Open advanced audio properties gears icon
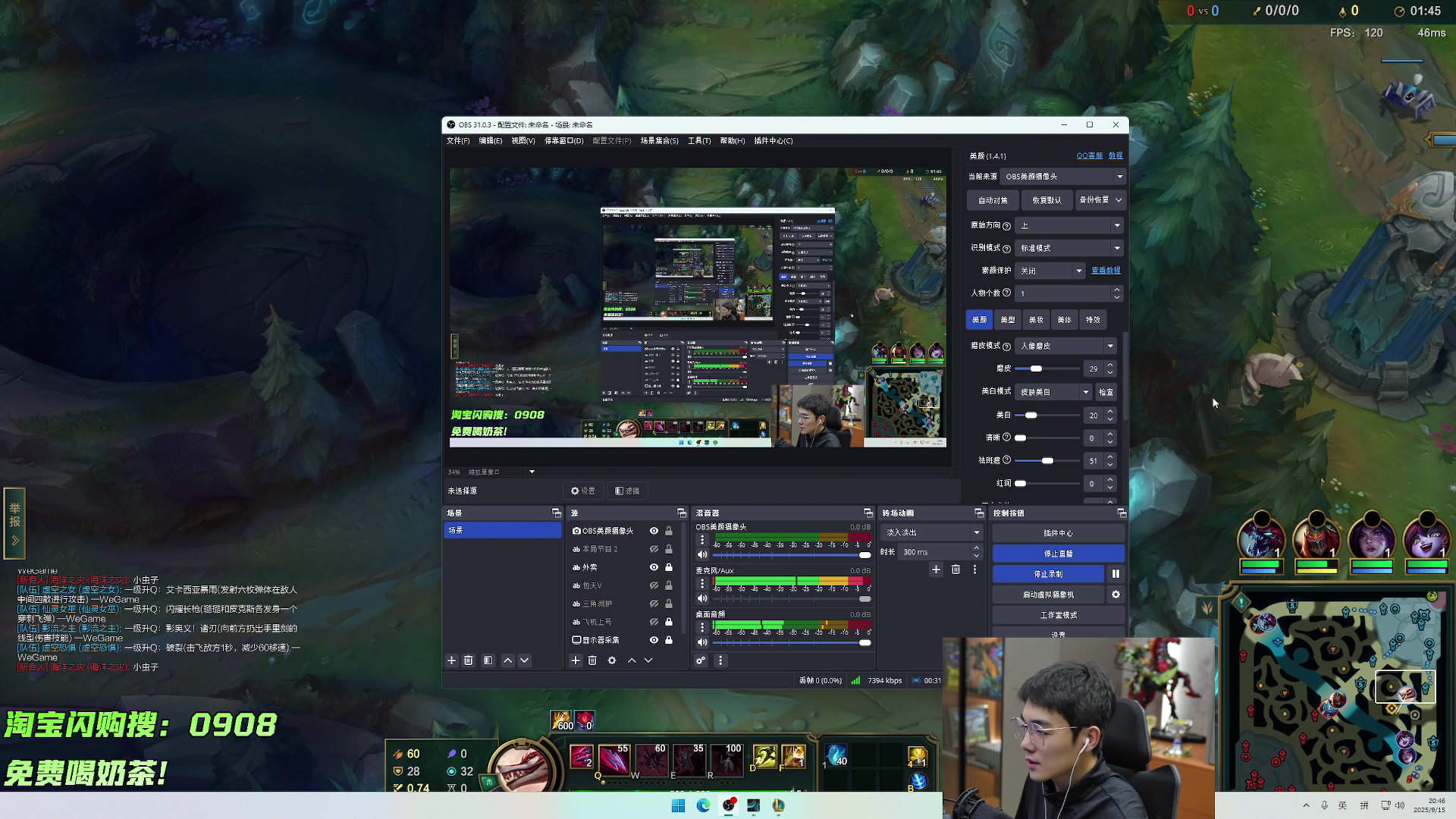The height and width of the screenshot is (819, 1456). (x=701, y=661)
